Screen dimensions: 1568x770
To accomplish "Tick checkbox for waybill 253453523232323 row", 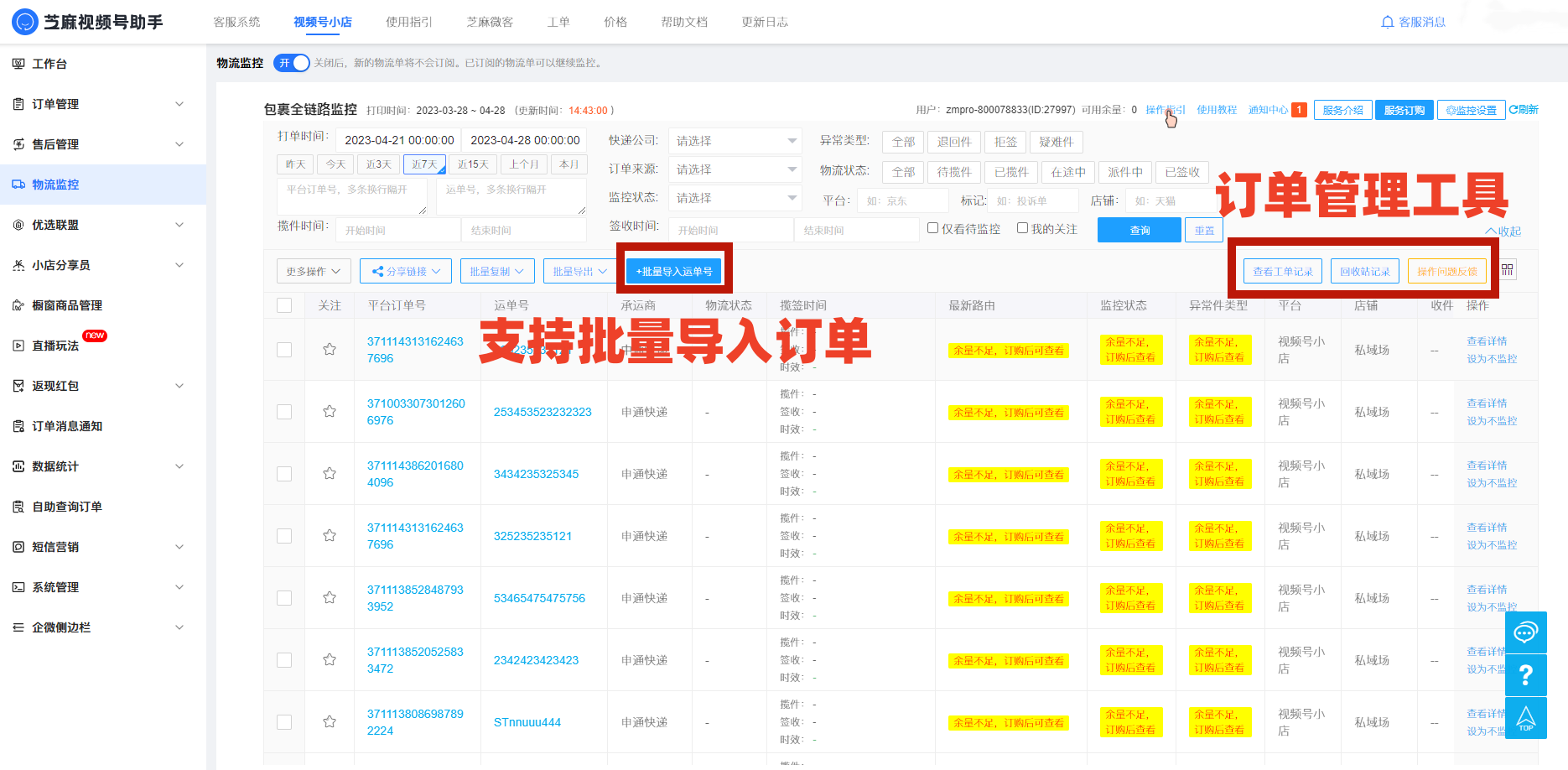I will click(284, 412).
